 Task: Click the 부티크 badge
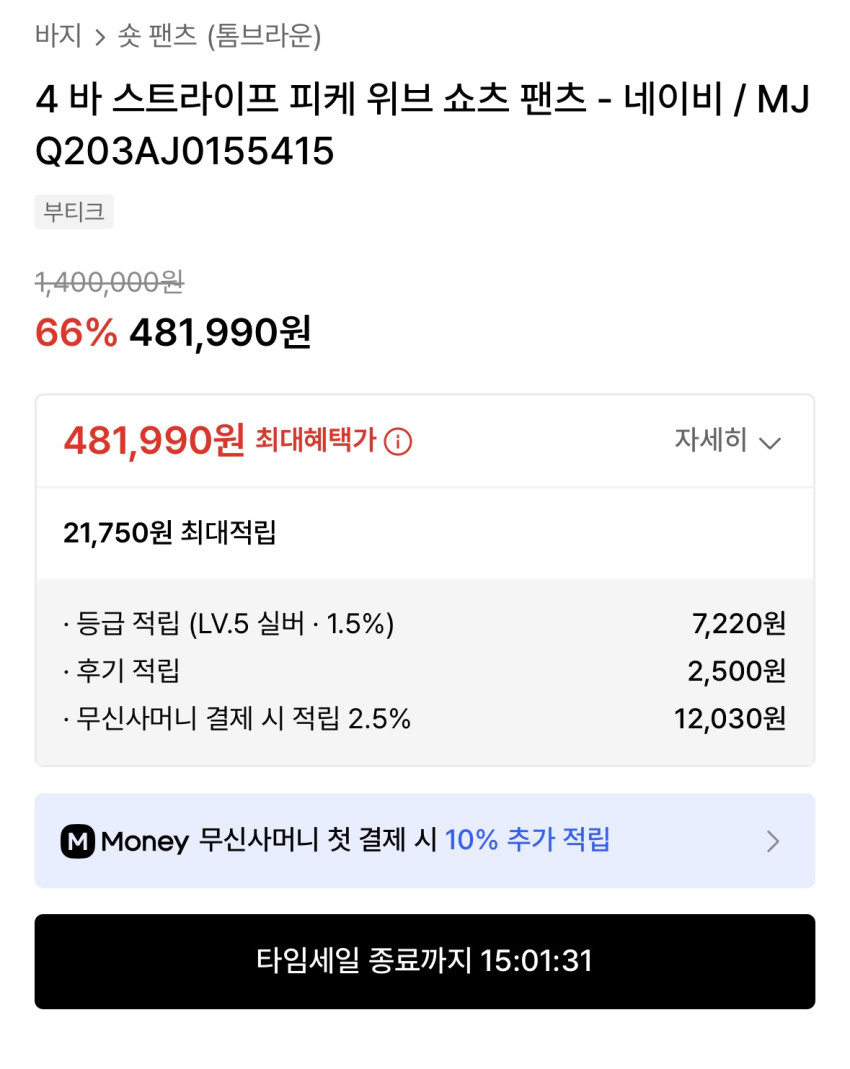[74, 212]
